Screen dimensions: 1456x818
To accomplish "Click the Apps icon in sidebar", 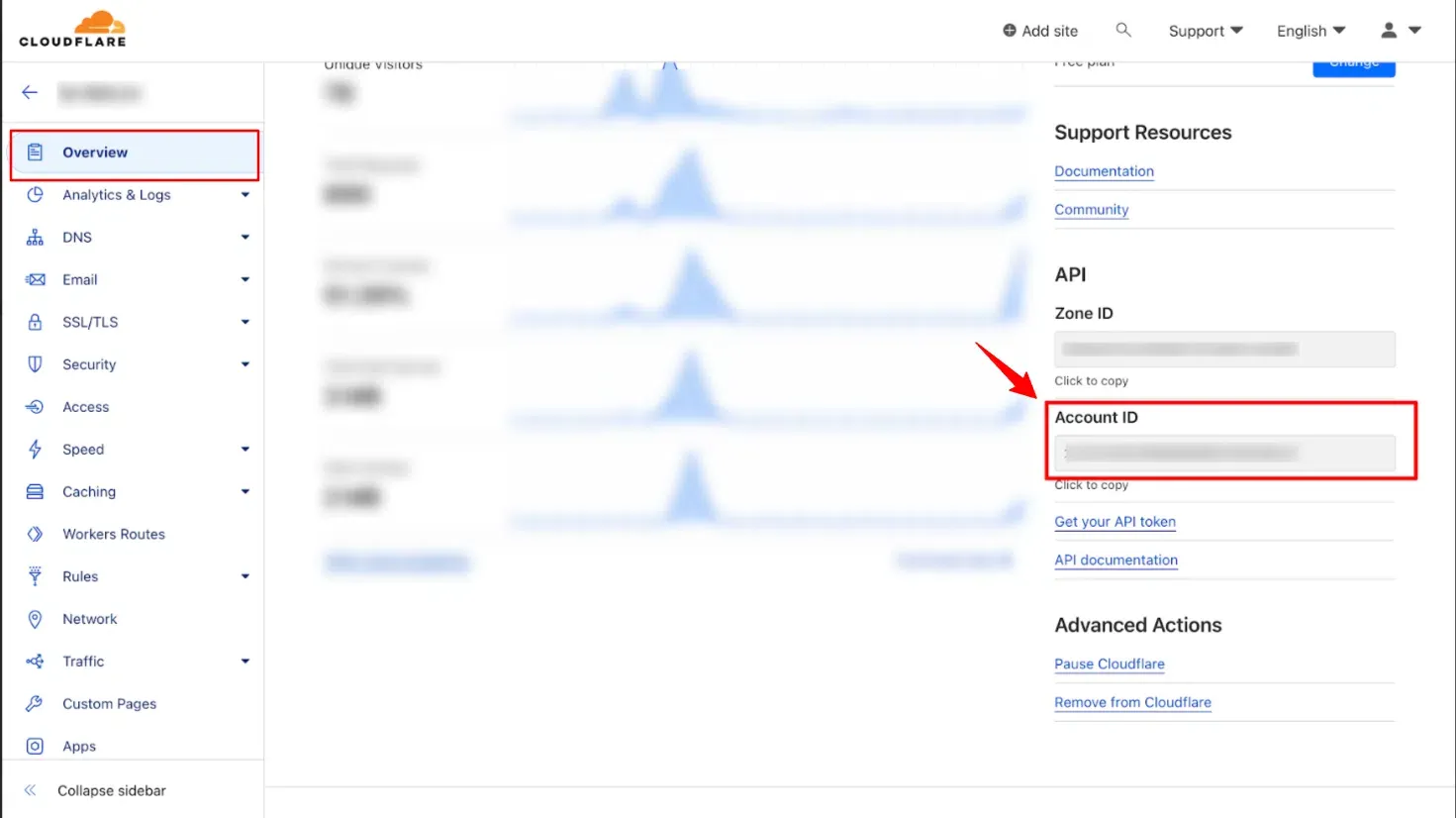I will pos(35,747).
